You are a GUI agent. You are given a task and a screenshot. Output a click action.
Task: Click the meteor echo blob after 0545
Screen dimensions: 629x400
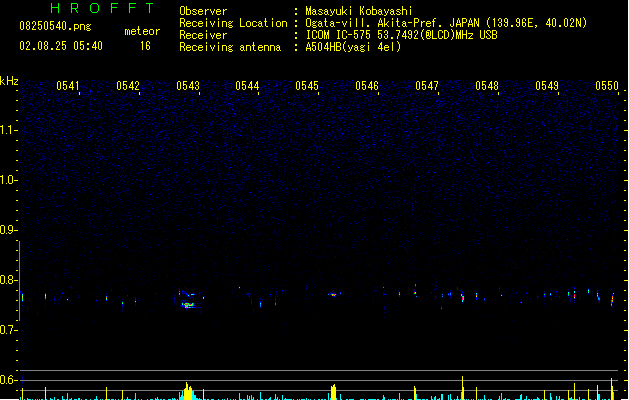[333, 295]
